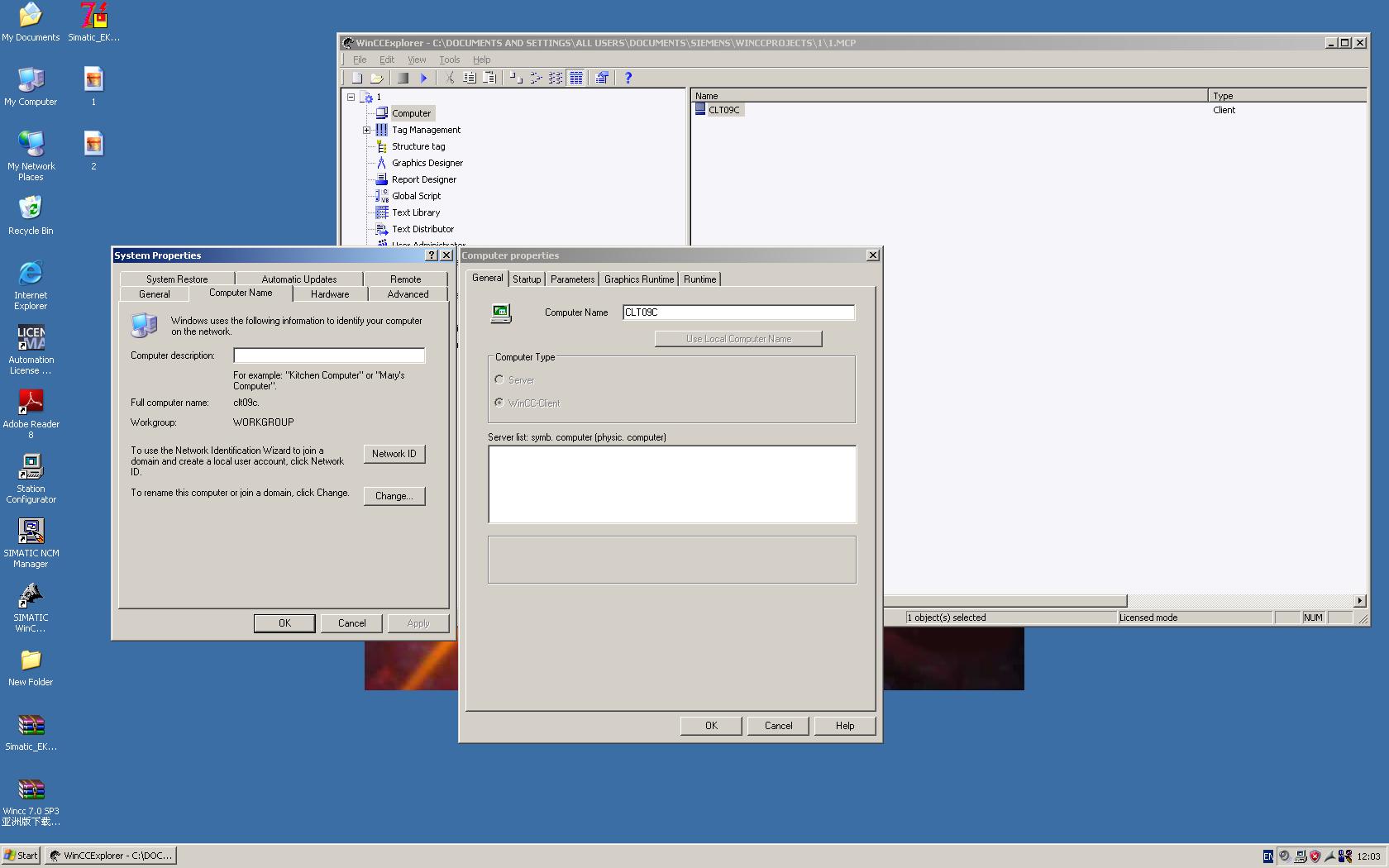Open the Hardware tab in System Properties
Viewport: 1389px width, 868px height.
330,294
